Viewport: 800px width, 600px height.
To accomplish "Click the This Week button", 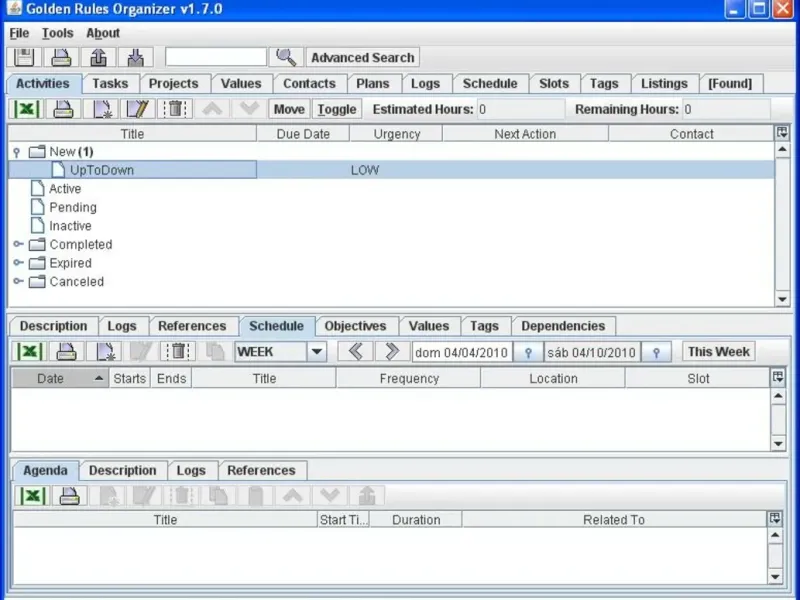I will pyautogui.click(x=718, y=352).
